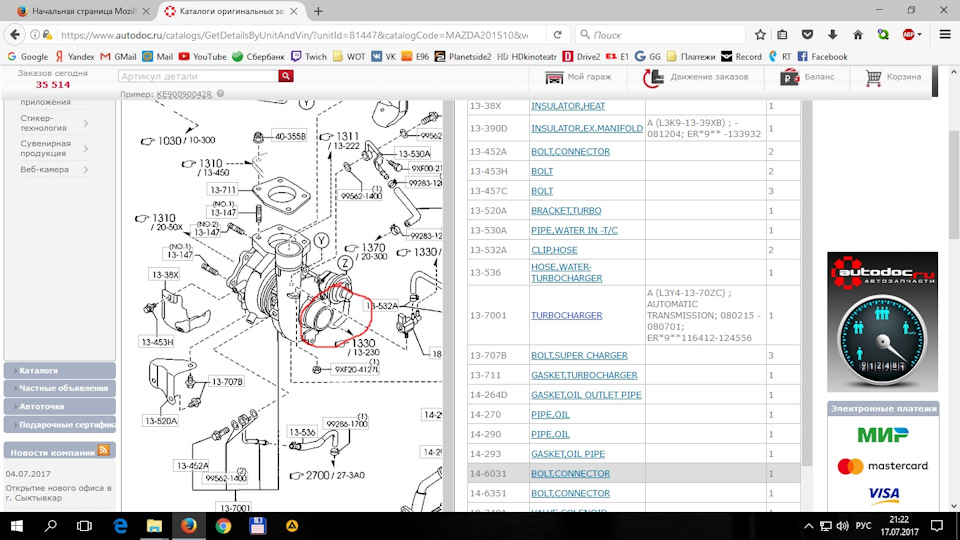This screenshot has height=540, width=960.
Task: Click the Артикул детали search field
Action: [198, 76]
